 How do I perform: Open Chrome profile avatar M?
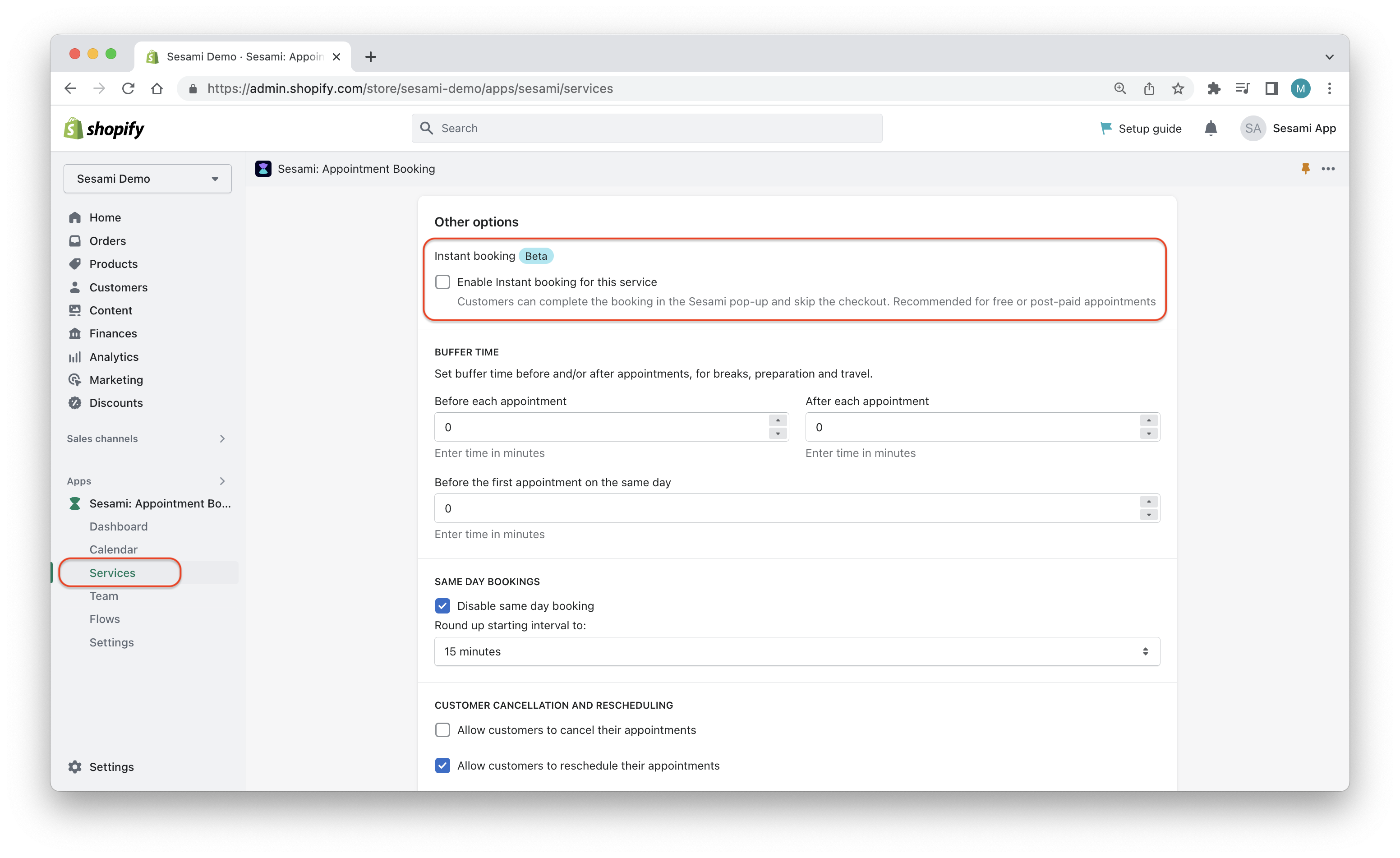pyautogui.click(x=1301, y=88)
